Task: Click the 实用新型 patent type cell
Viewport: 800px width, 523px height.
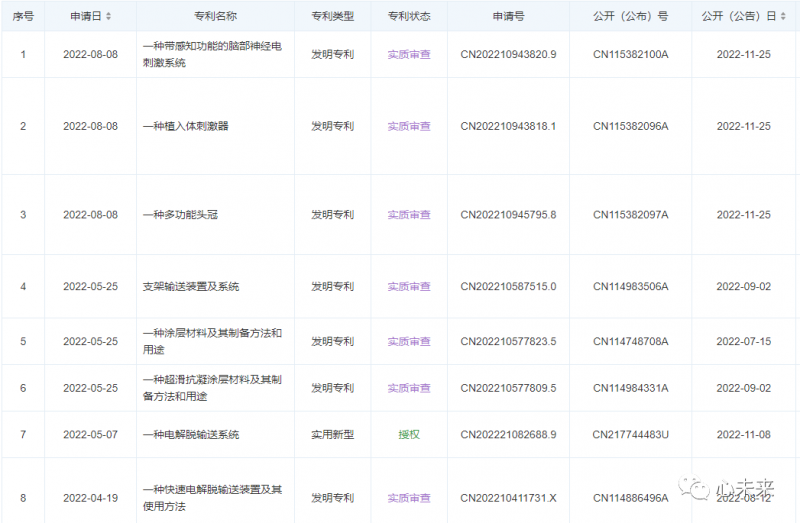Action: click(332, 435)
